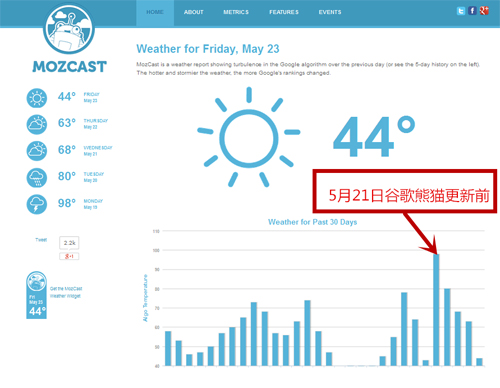This screenshot has height=388, width=500.
Task: Open the METRICS menu item
Action: pyautogui.click(x=236, y=12)
